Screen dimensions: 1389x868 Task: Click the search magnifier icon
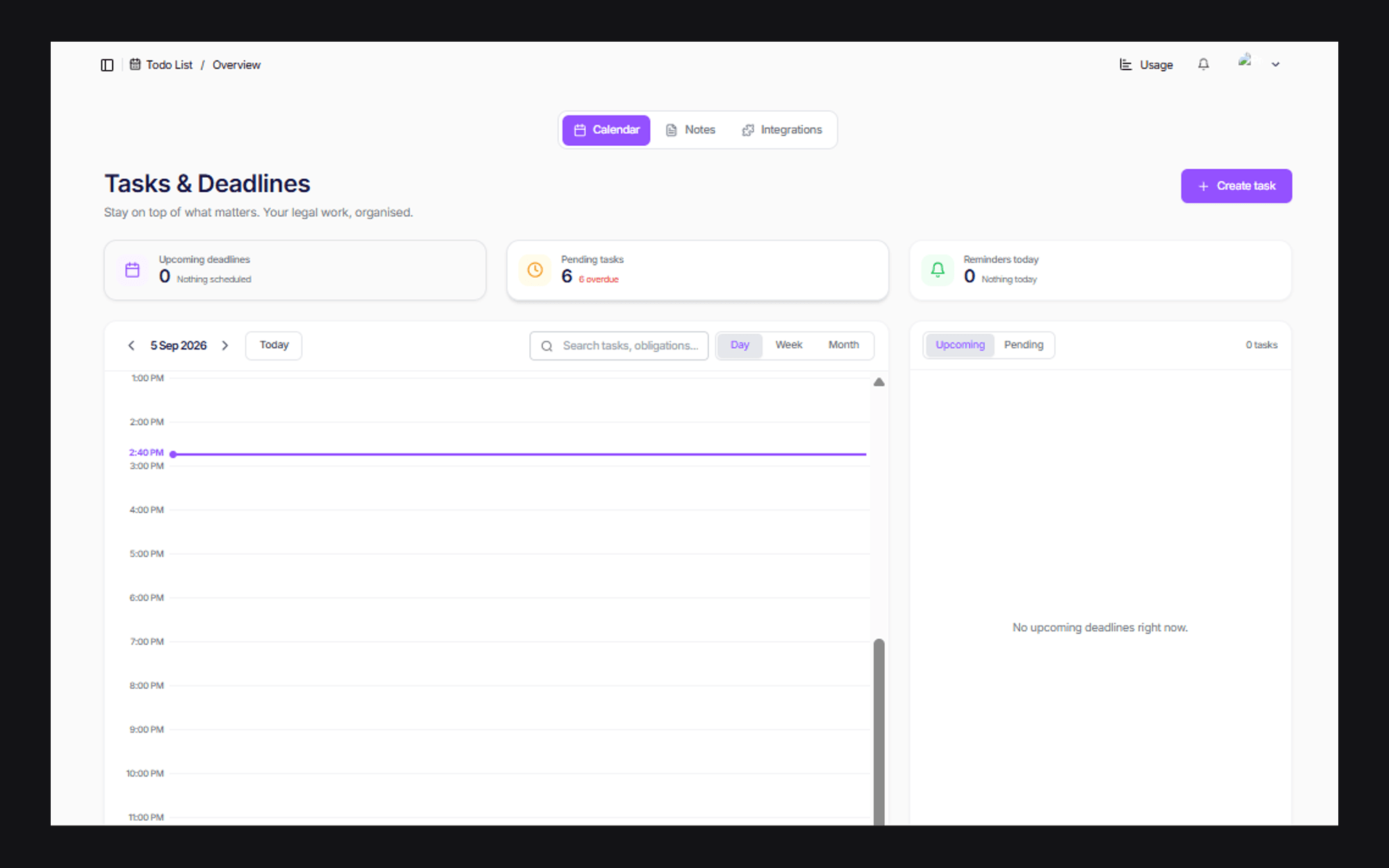(547, 346)
